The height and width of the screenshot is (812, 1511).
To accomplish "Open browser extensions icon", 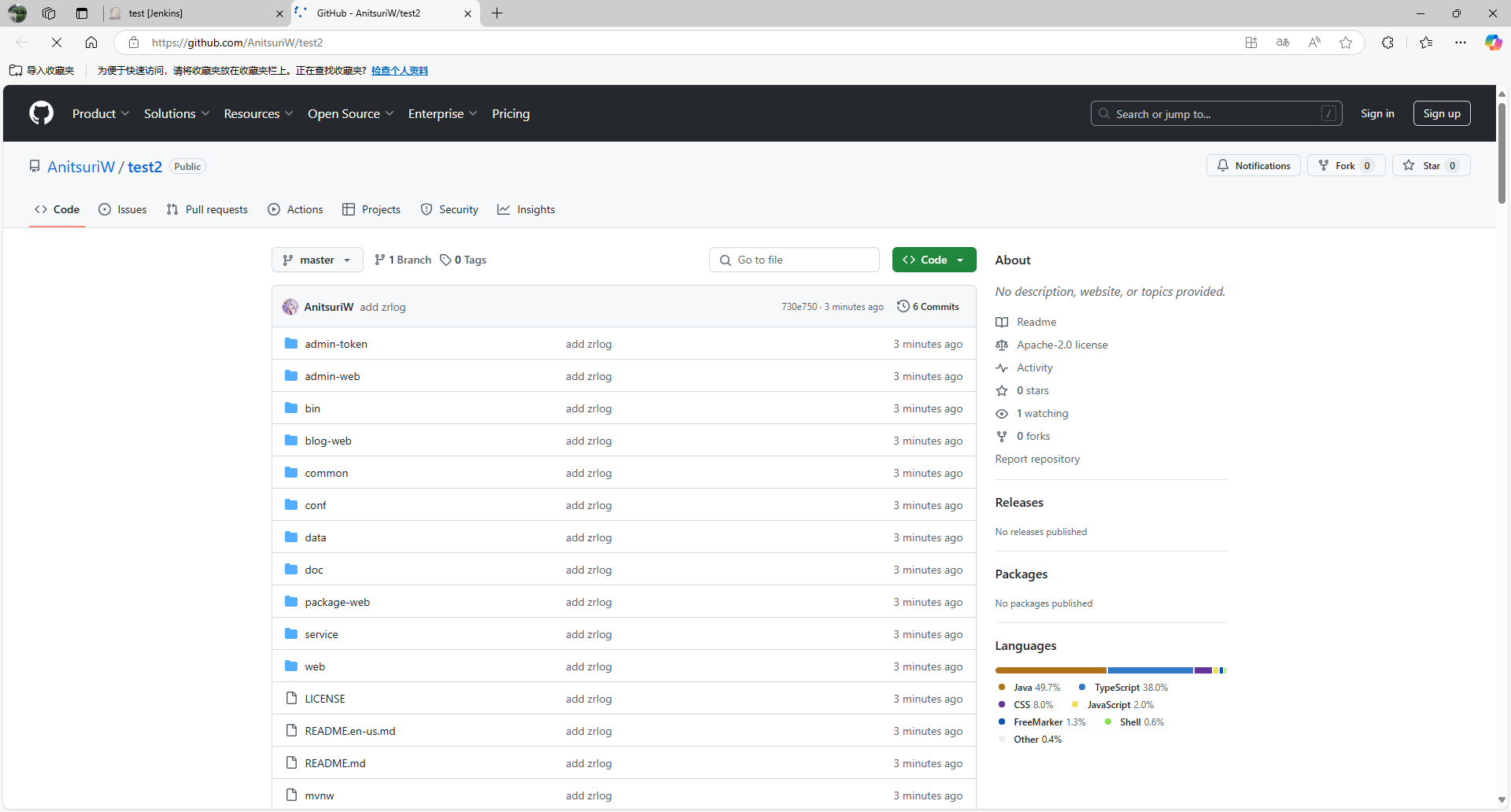I will [x=1387, y=42].
